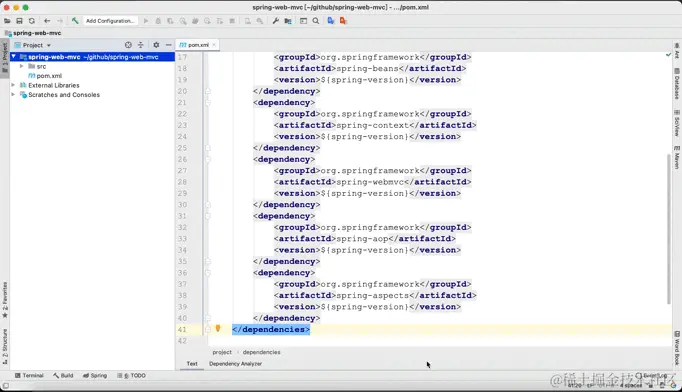The image size is (682, 392).
Task: Click spring-webmvc artifactId text on line 28
Action: pos(370,182)
